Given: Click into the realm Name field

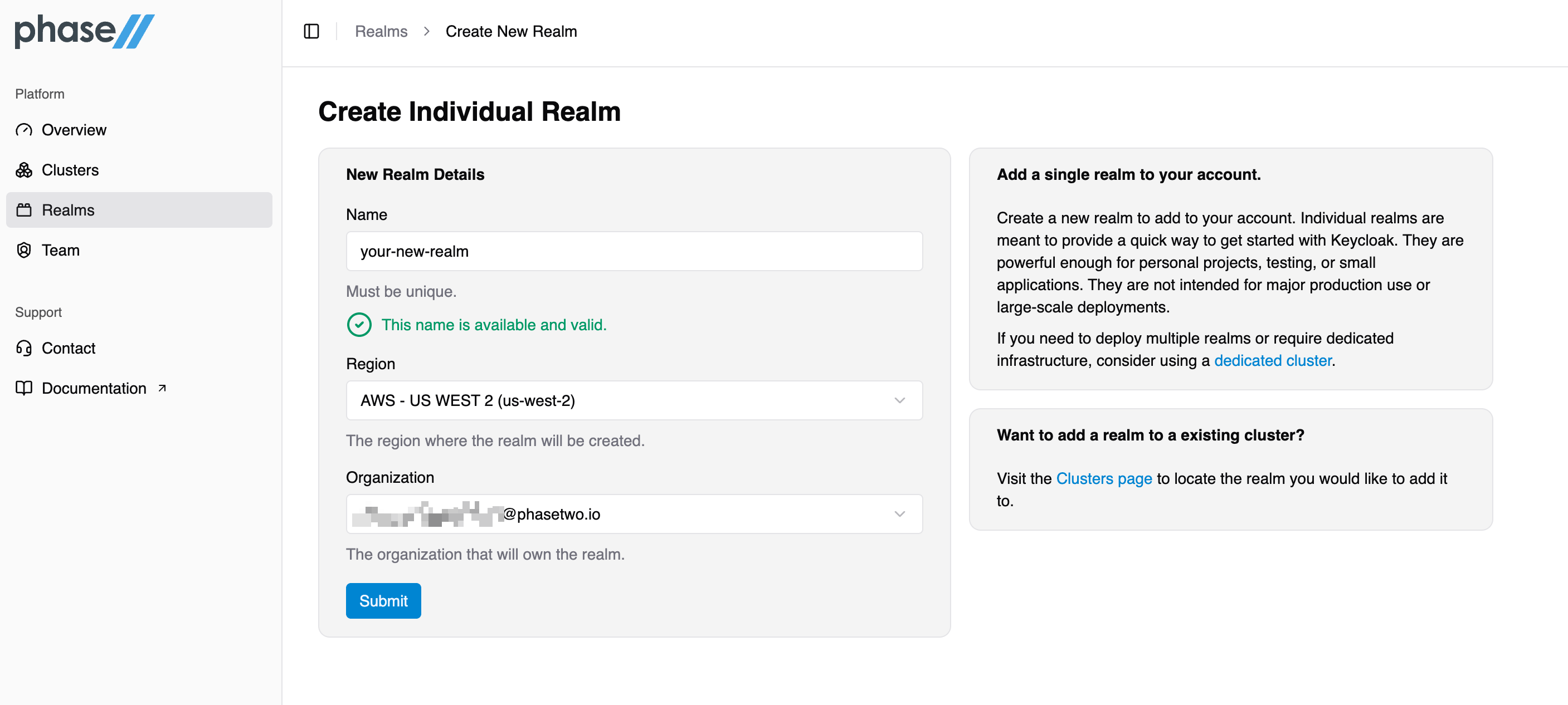Looking at the screenshot, I should tap(634, 251).
